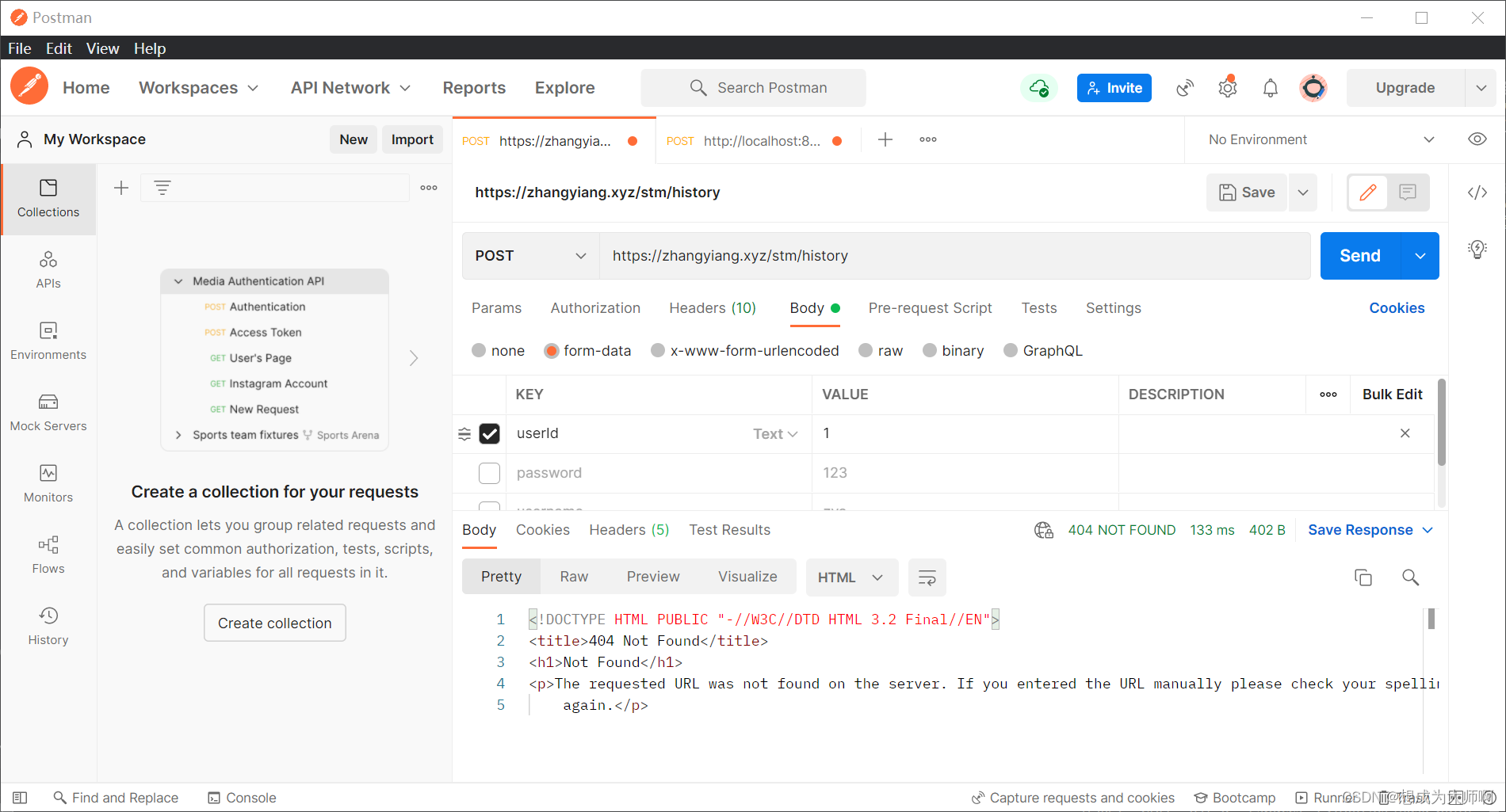Open the Monitors sidebar panel
1506x812 pixels.
tap(48, 484)
